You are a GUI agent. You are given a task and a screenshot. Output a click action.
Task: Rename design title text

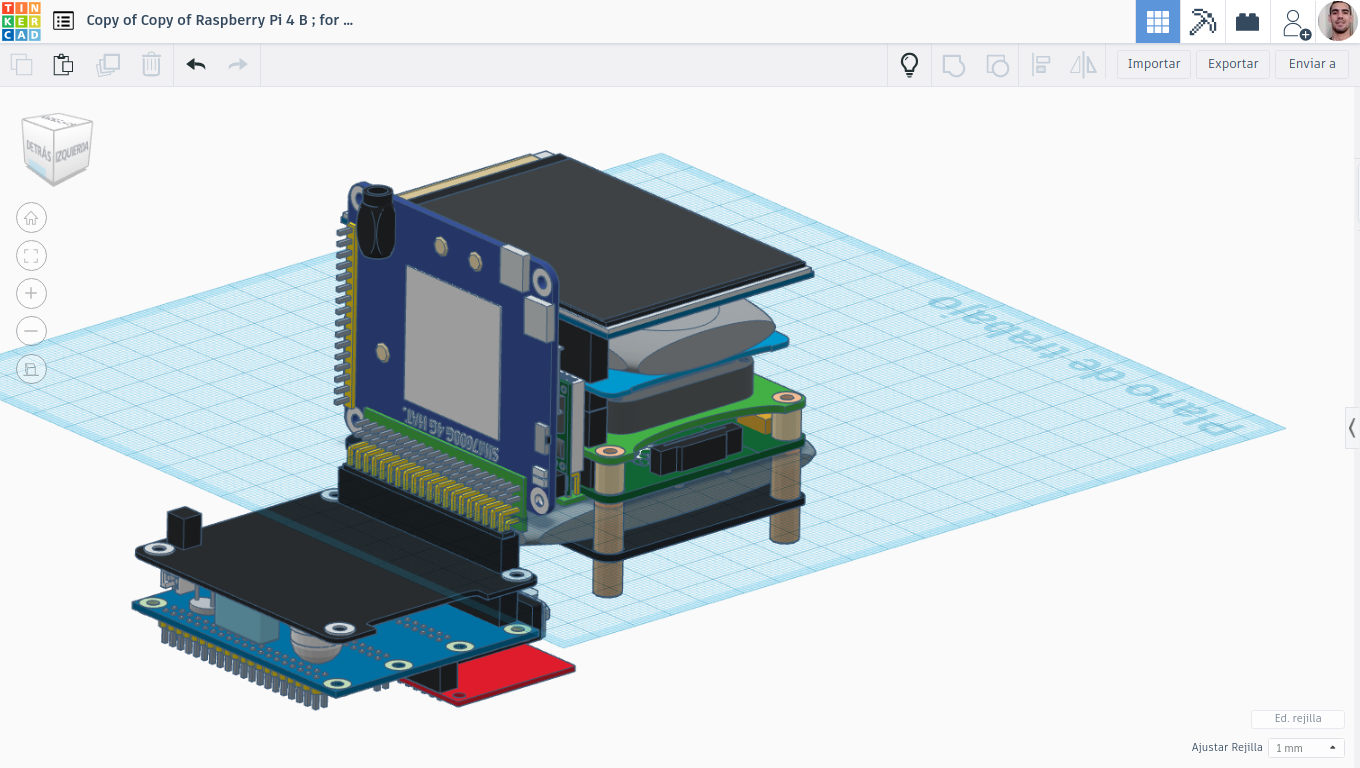click(x=220, y=20)
